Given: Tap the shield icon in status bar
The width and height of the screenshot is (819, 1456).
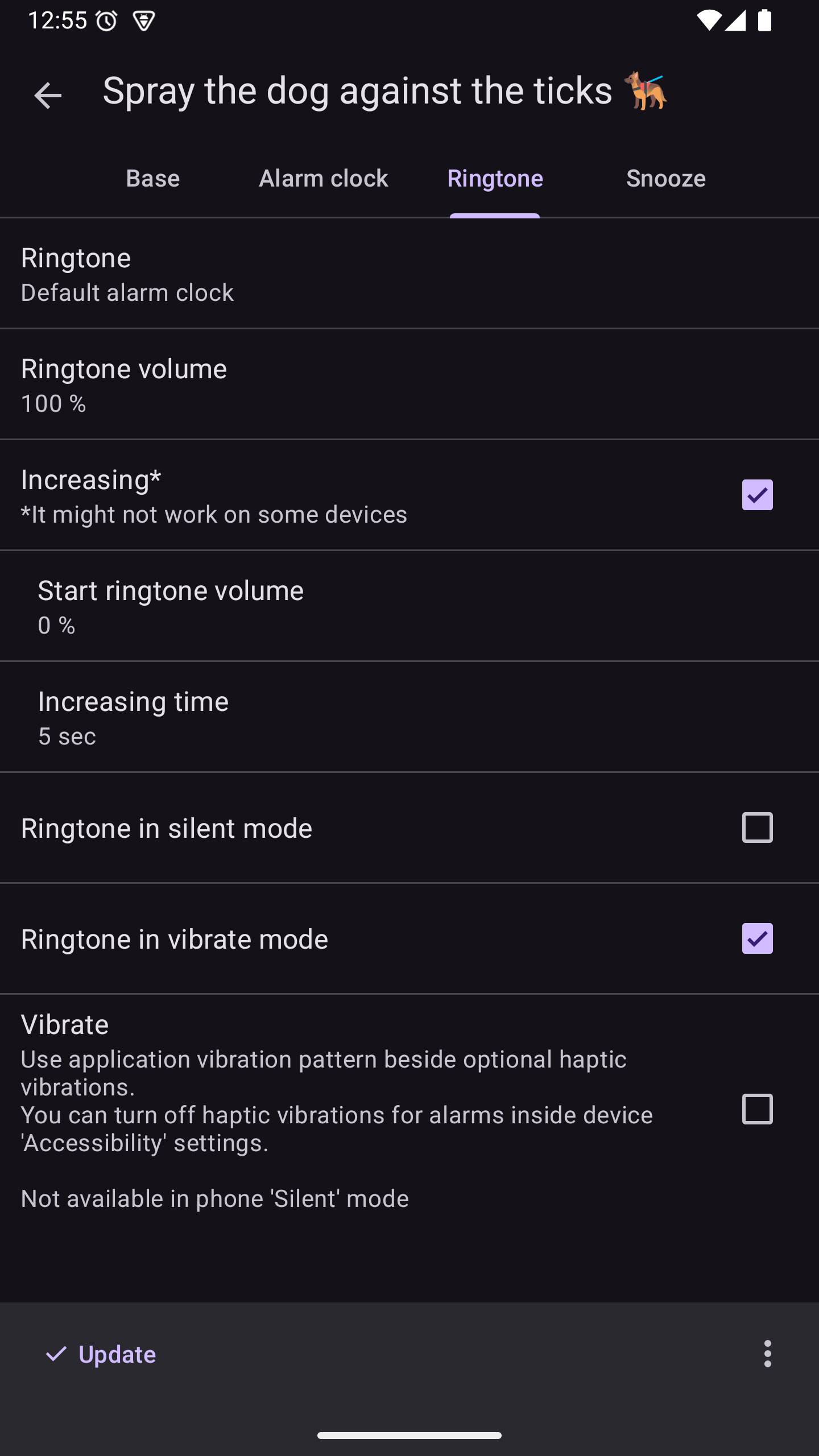Looking at the screenshot, I should click(x=143, y=22).
